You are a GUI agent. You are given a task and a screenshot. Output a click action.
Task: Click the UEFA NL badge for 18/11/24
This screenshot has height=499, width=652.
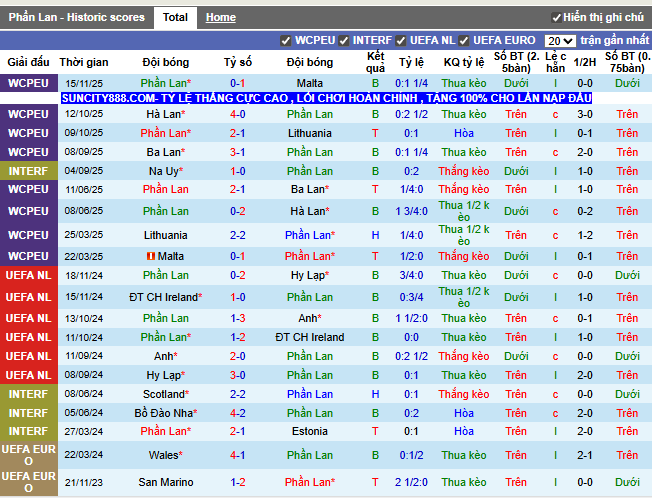pyautogui.click(x=28, y=275)
